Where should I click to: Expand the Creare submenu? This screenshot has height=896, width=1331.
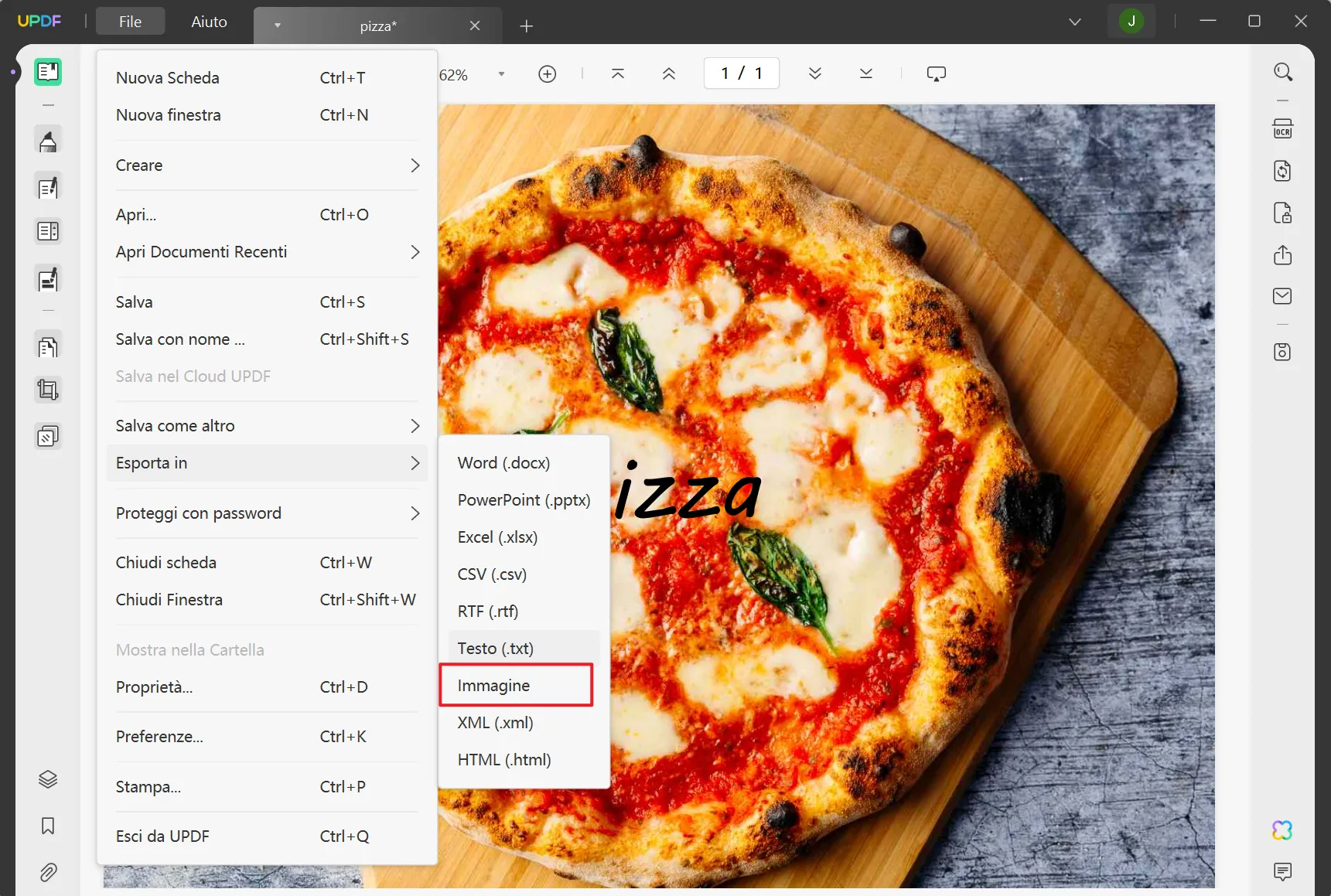coord(267,165)
